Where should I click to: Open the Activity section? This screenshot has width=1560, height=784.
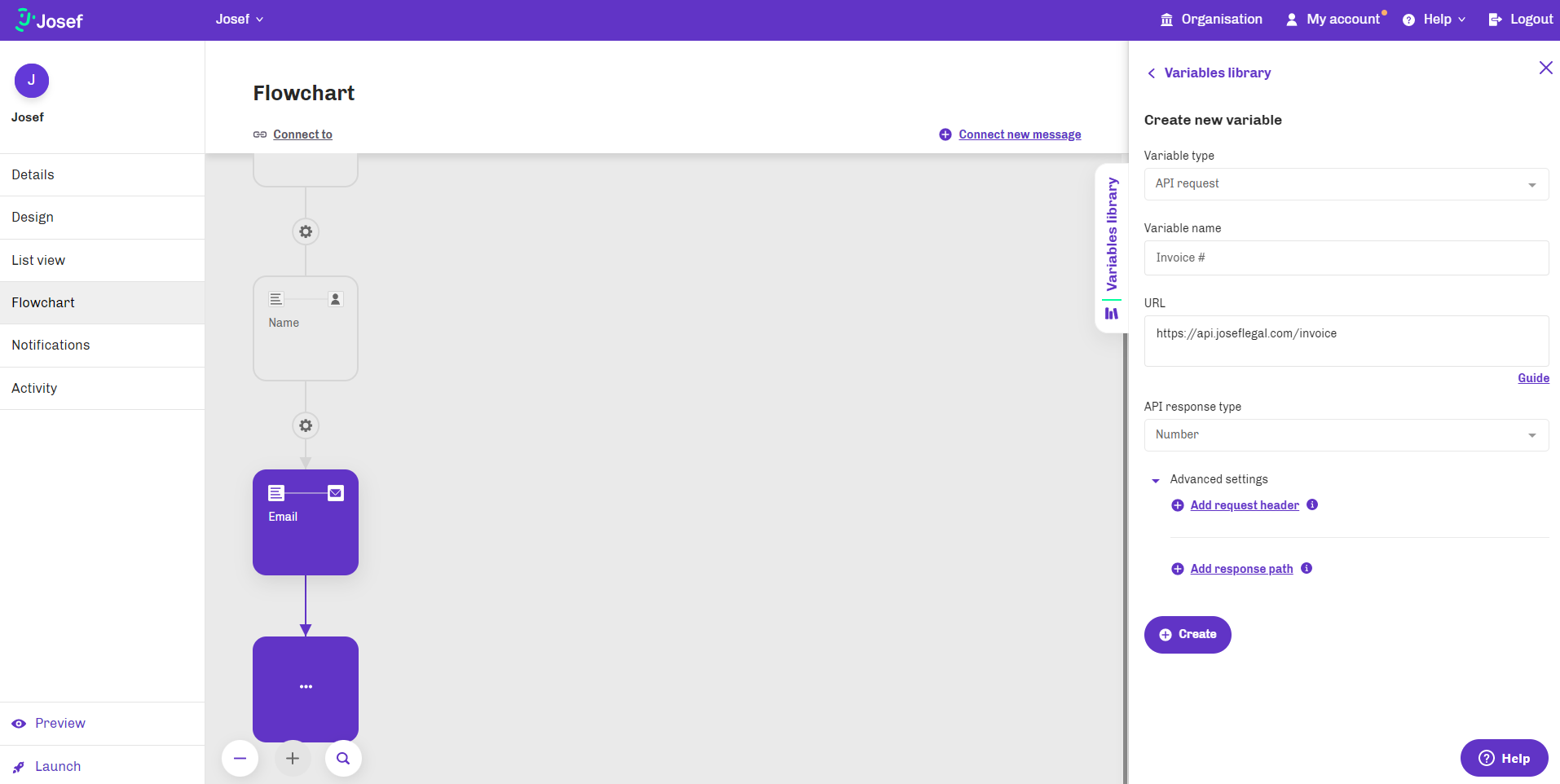click(102, 389)
